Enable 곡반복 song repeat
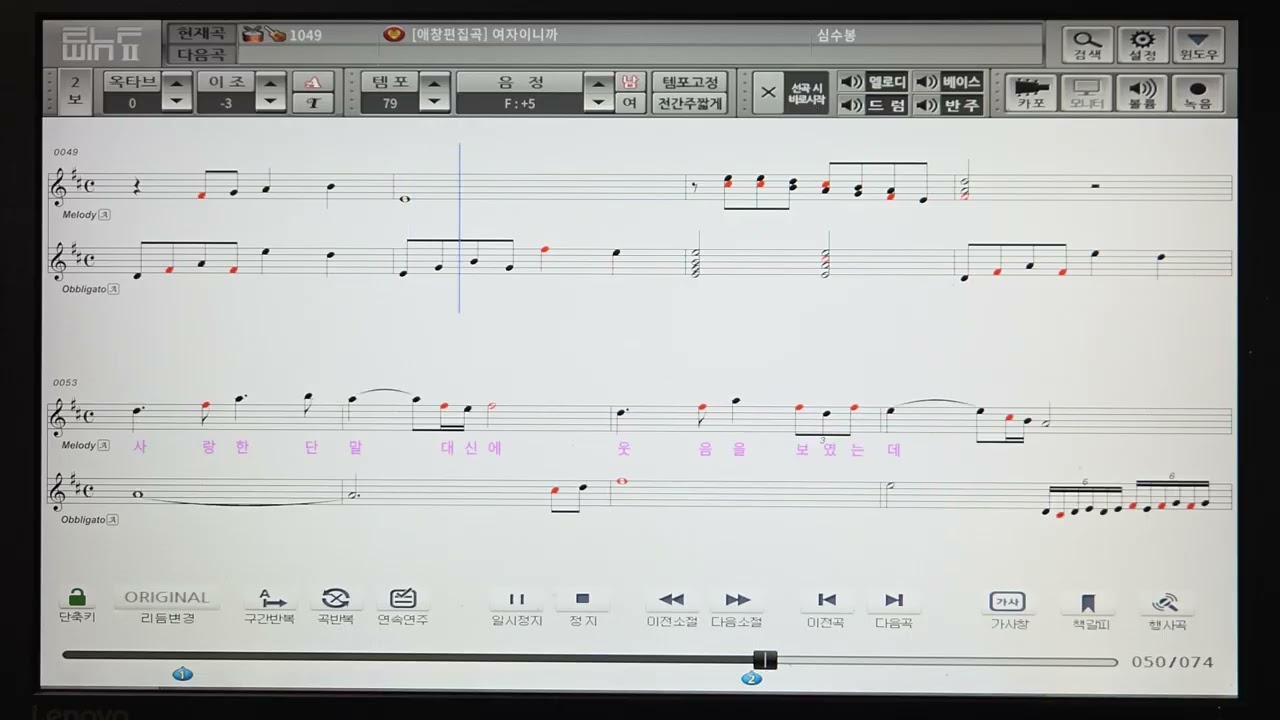Image resolution: width=1280 pixels, height=720 pixels. pyautogui.click(x=336, y=606)
